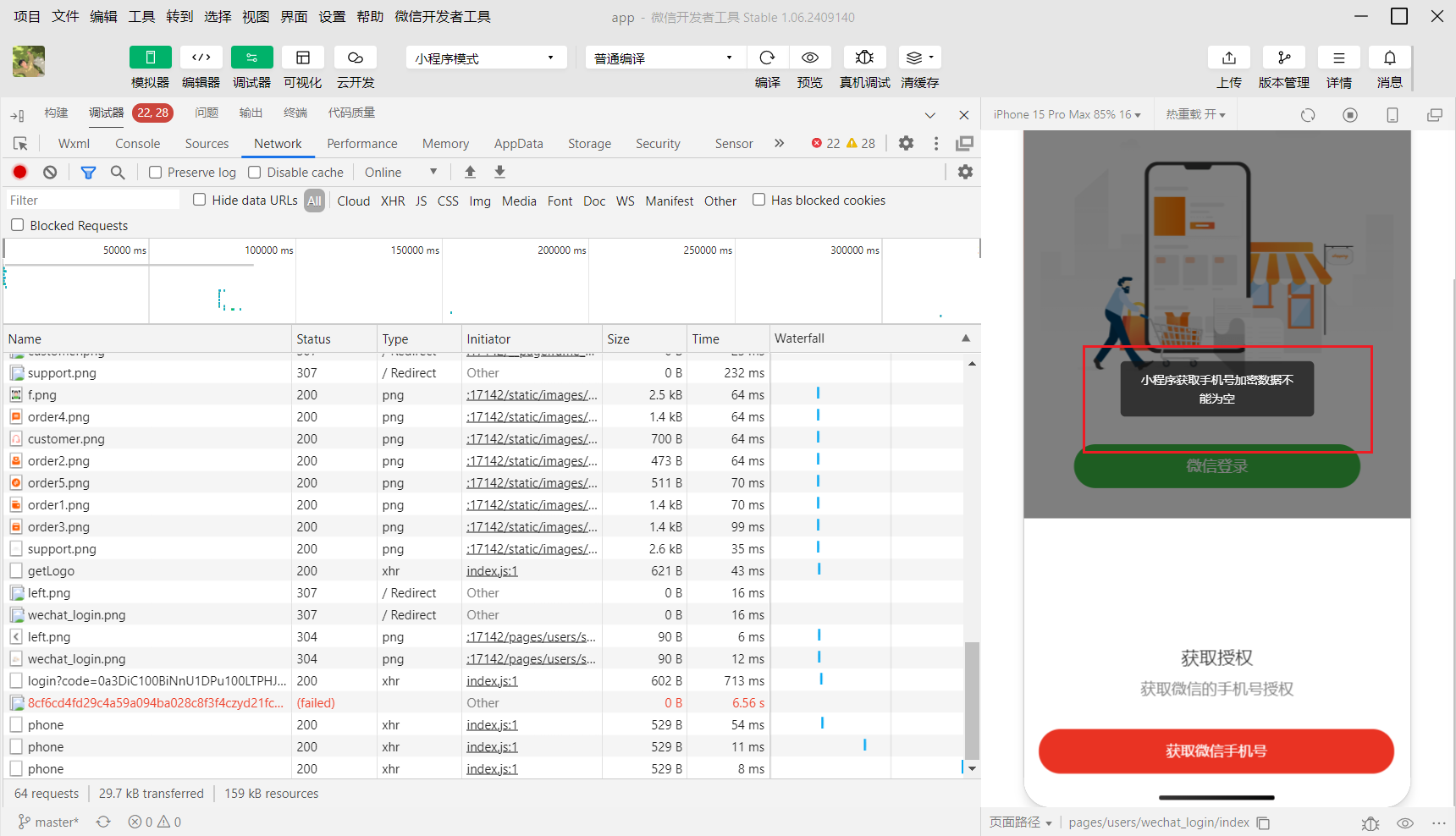Switch to the Sources tab
The image size is (1456, 836).
coord(207,144)
